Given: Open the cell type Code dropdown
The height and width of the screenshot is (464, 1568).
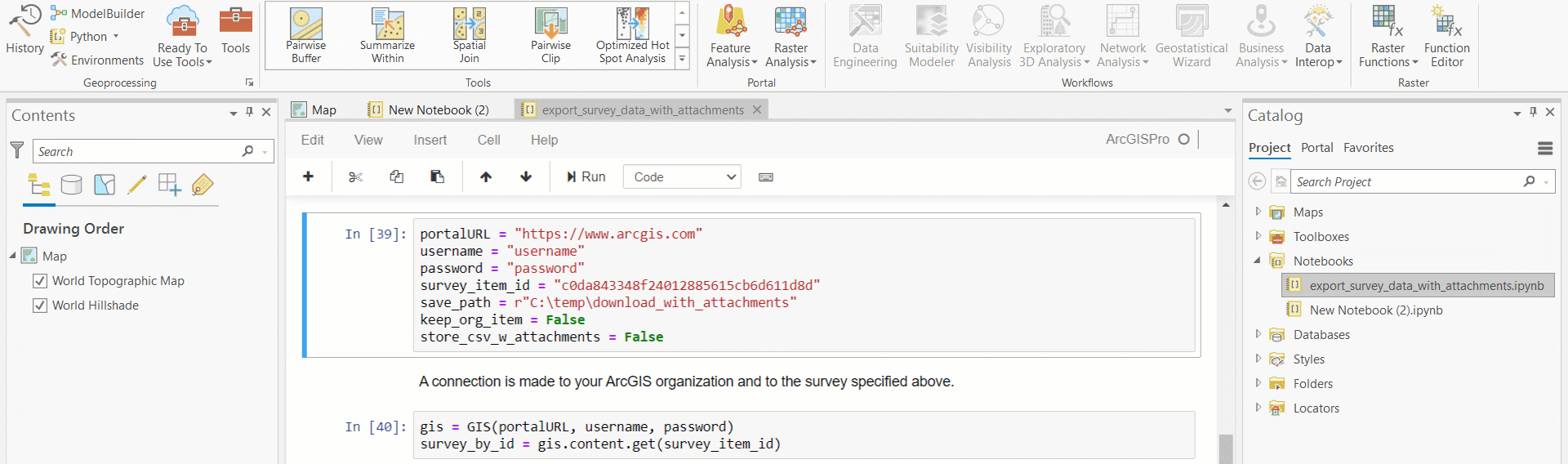Looking at the screenshot, I should (x=682, y=176).
